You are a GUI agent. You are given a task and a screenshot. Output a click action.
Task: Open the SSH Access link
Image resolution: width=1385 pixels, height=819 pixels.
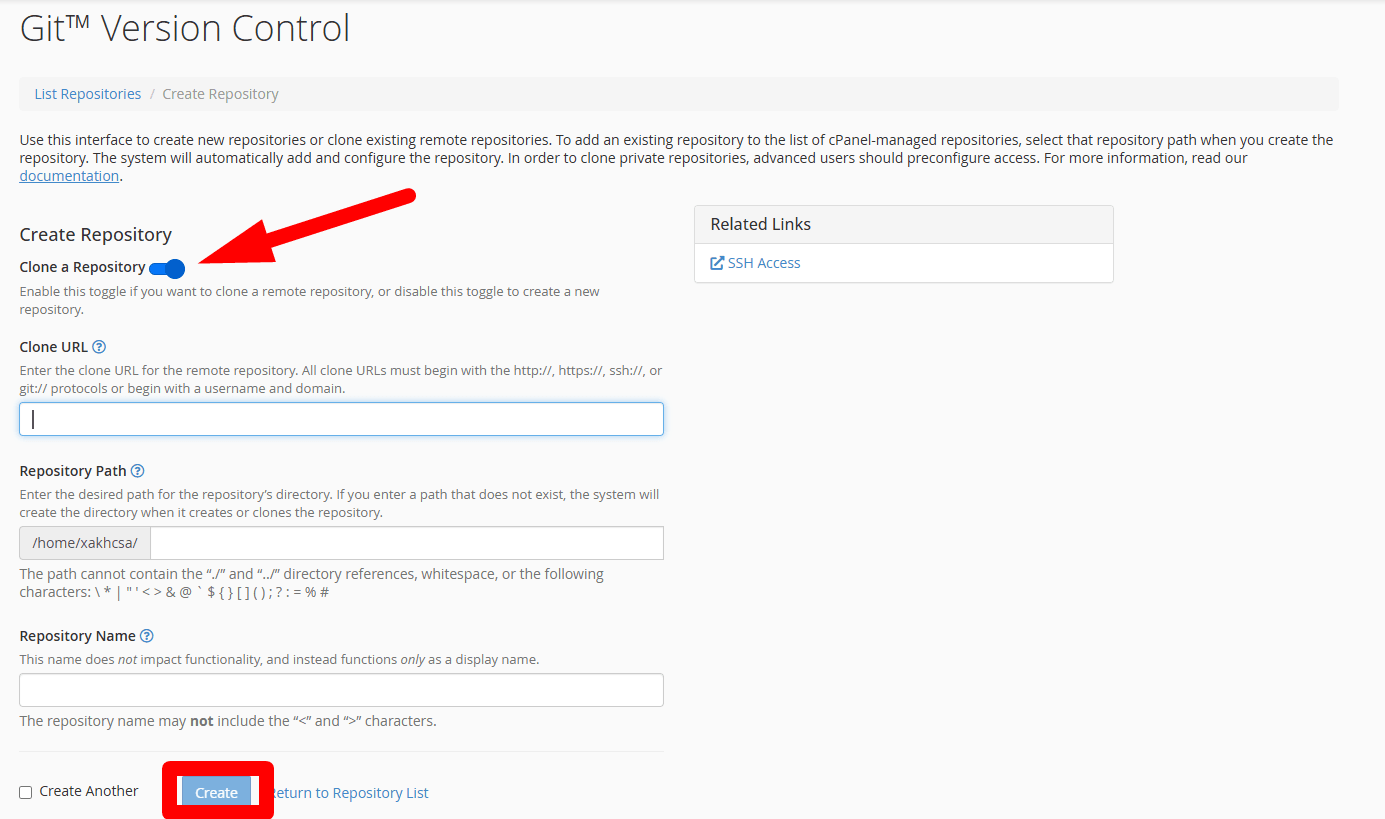[764, 263]
